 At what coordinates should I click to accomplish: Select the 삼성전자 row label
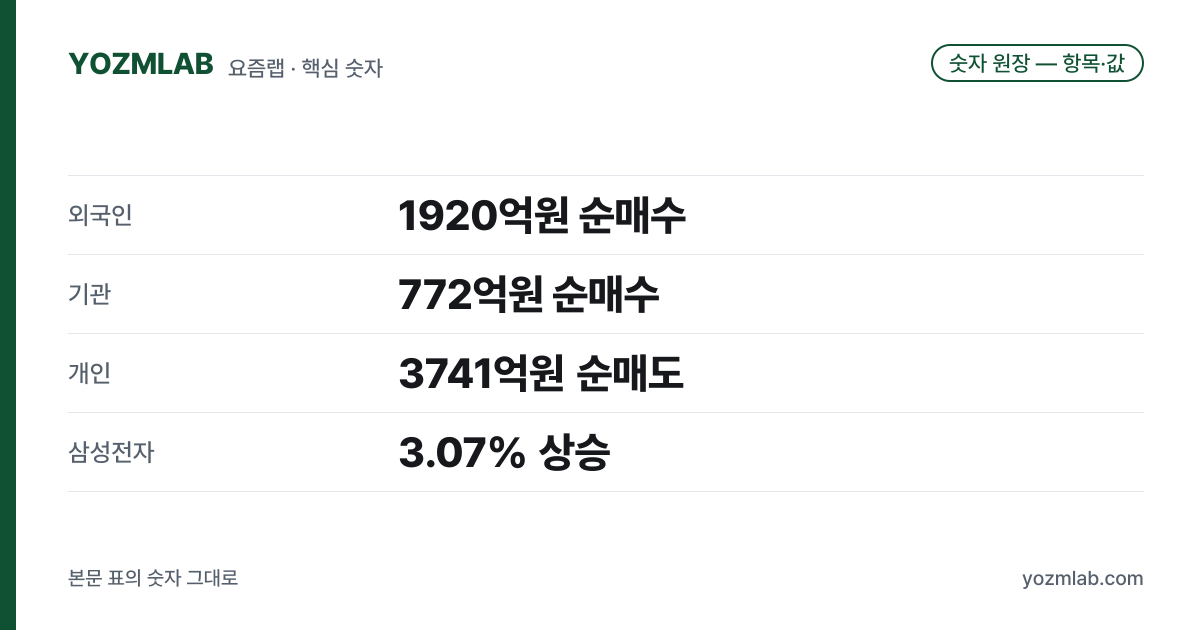coord(111,452)
